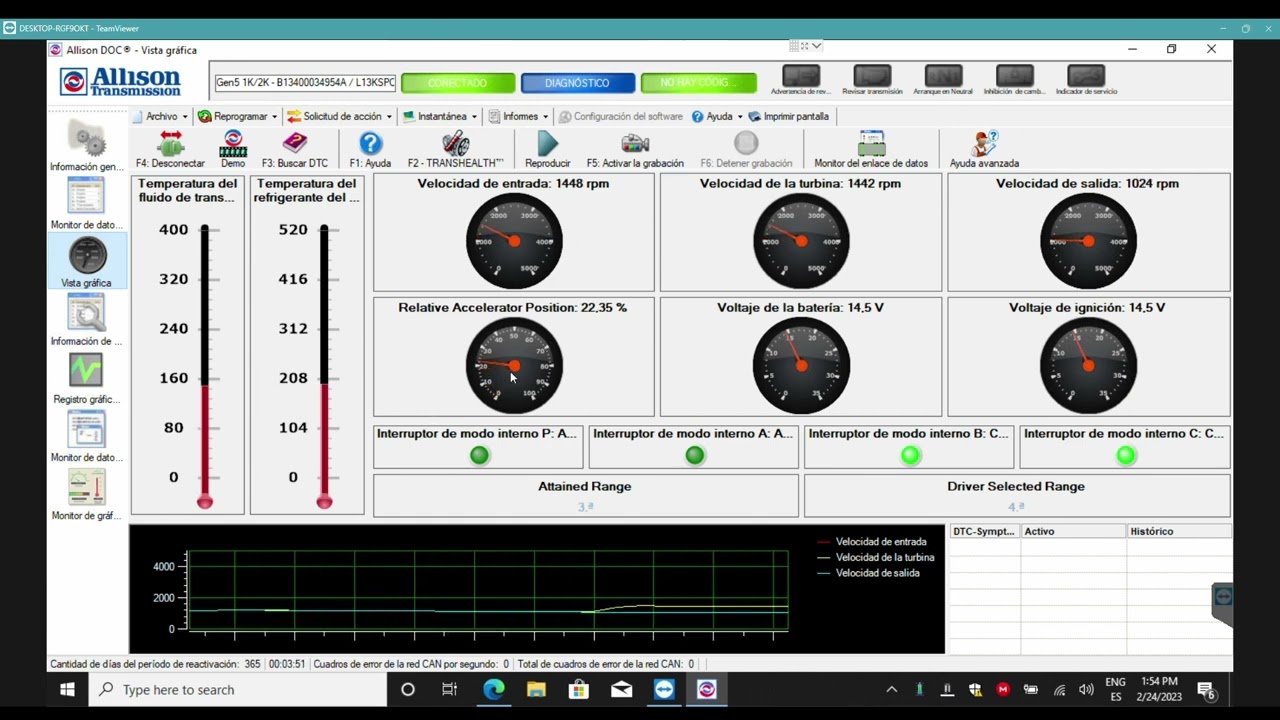
Task: Click the Voltaje de ignición gauge
Action: [1088, 365]
